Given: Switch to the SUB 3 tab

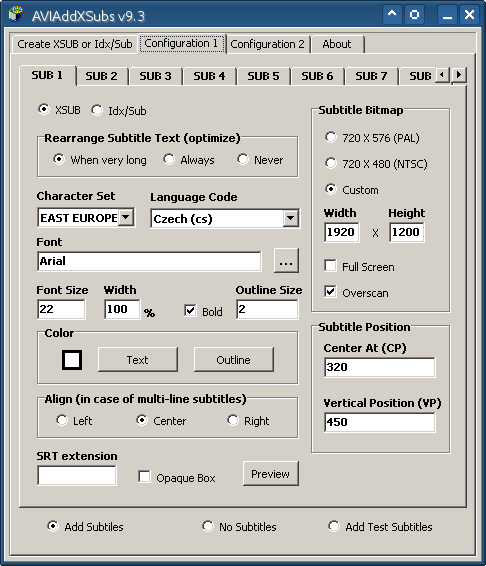Looking at the screenshot, I should pos(155,76).
